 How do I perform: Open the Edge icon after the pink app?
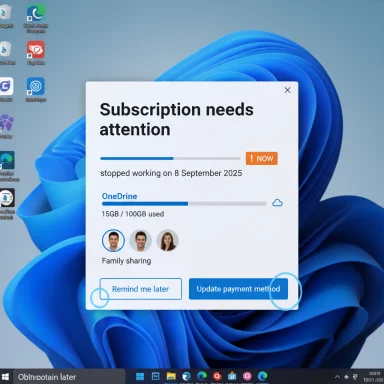[263, 376]
